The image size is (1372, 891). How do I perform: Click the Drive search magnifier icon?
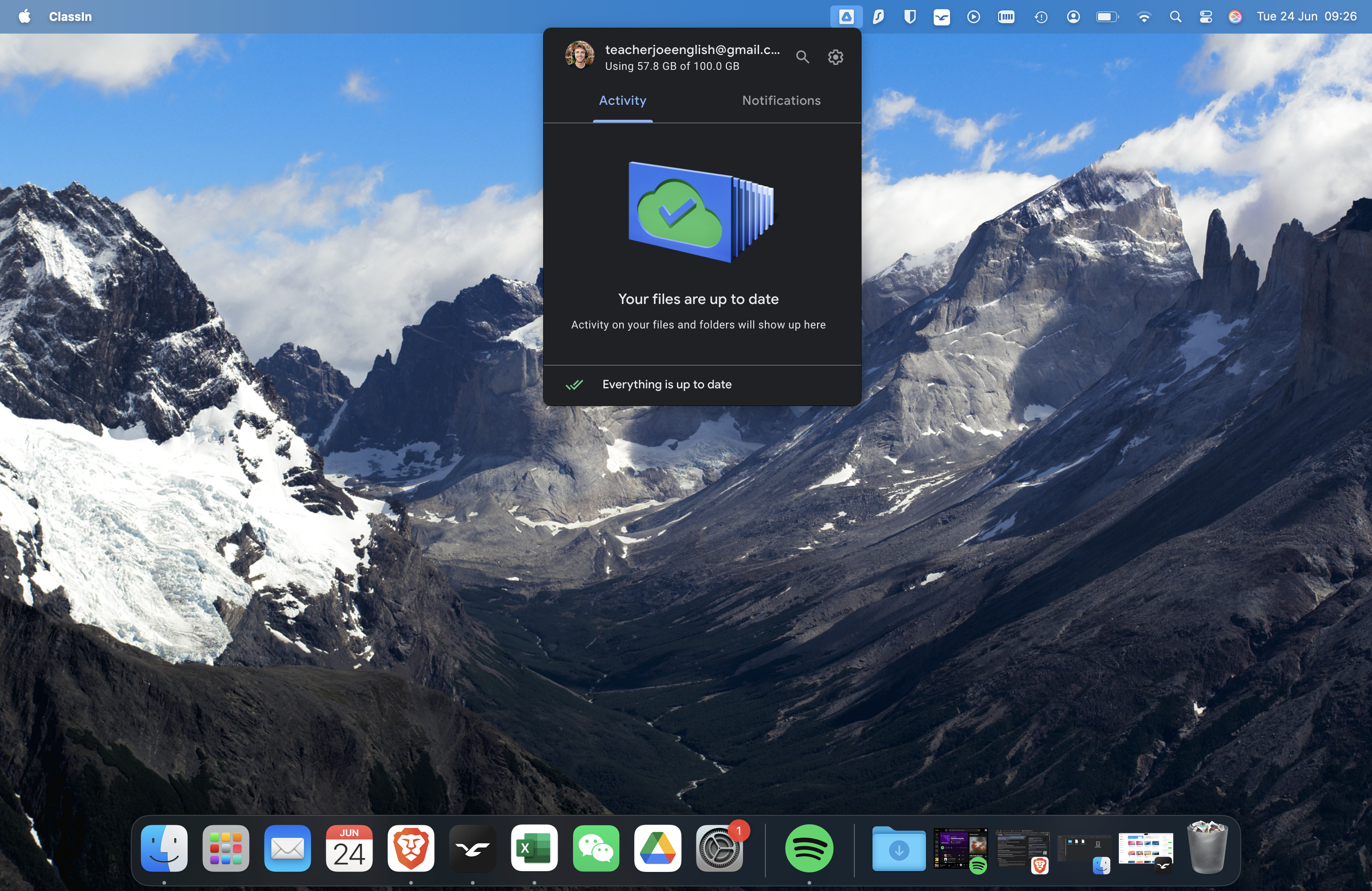[x=803, y=57]
